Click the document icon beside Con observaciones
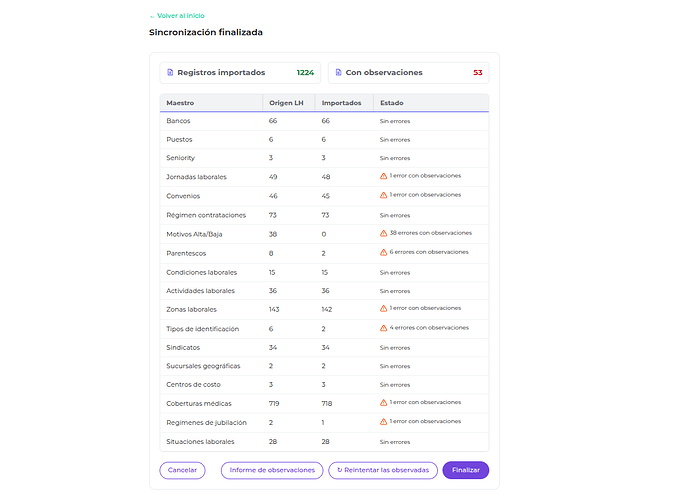The height and width of the screenshot is (500, 689). (x=338, y=72)
